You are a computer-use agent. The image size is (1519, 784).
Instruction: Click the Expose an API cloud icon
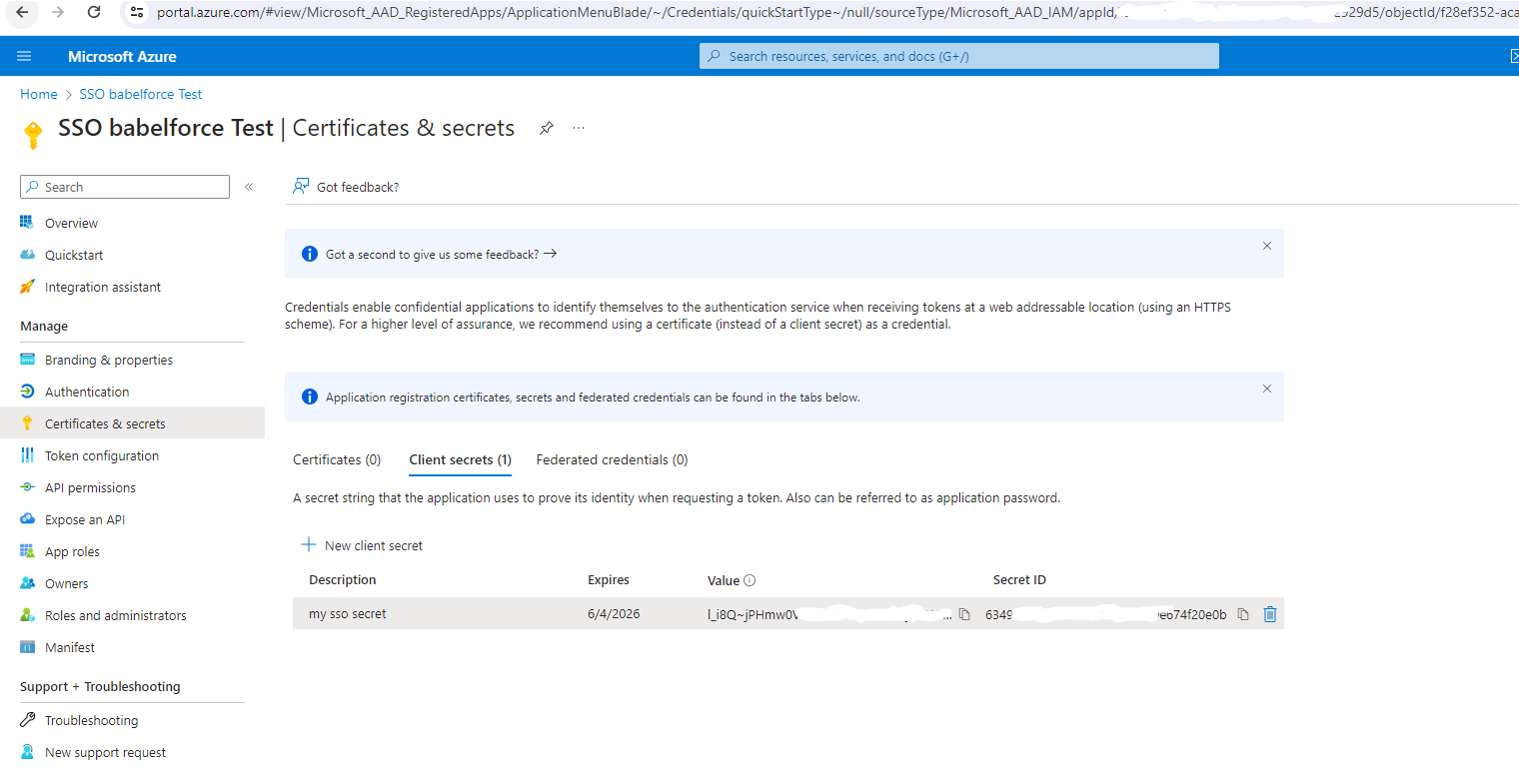[x=27, y=519]
